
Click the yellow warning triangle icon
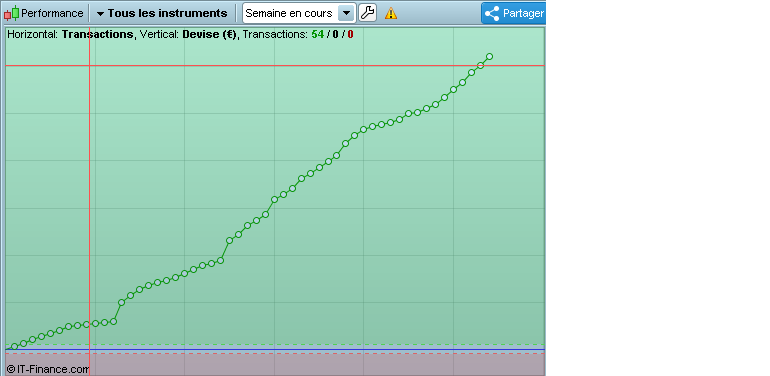(x=391, y=13)
